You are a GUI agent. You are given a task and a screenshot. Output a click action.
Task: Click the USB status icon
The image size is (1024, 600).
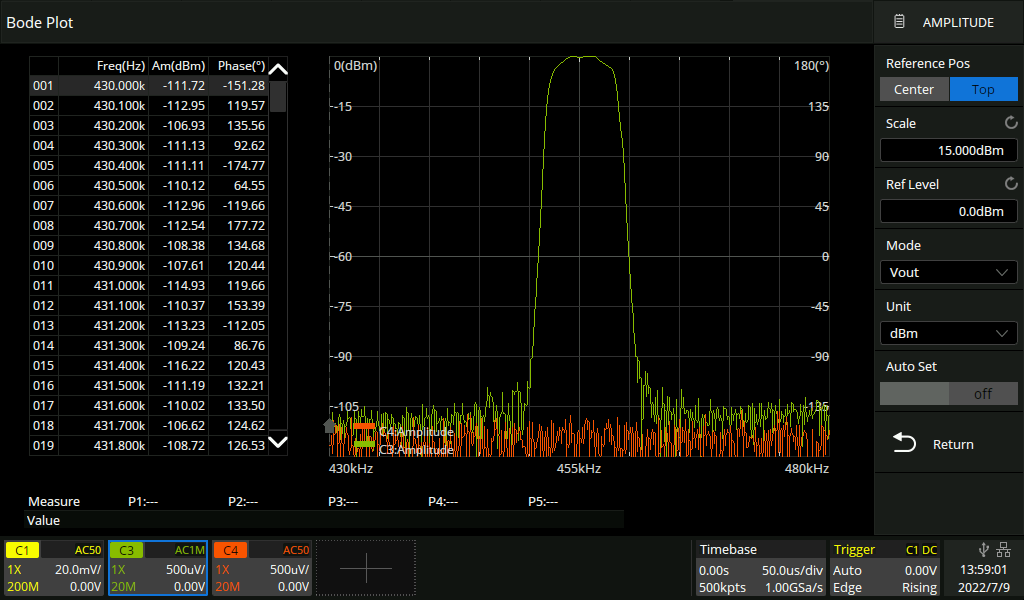(984, 550)
